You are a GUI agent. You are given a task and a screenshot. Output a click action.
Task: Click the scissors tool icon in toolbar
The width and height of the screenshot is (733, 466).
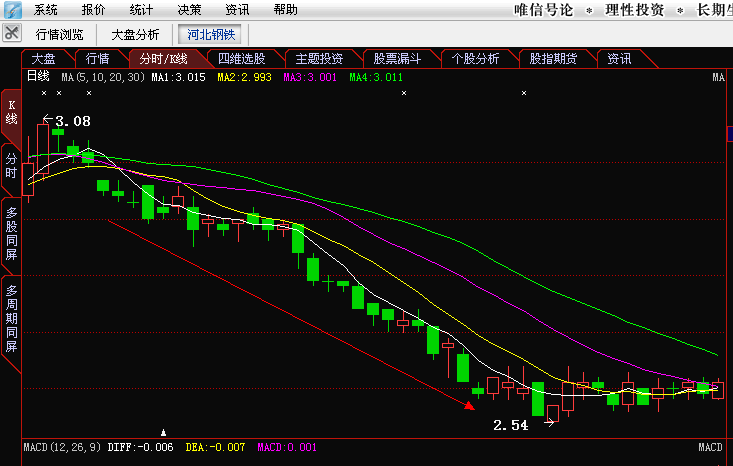[x=12, y=33]
